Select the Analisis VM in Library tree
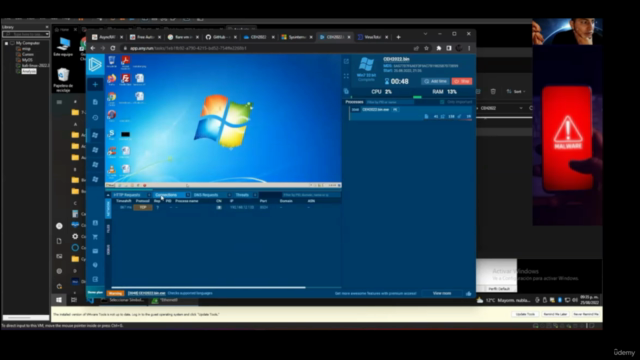 29,71
